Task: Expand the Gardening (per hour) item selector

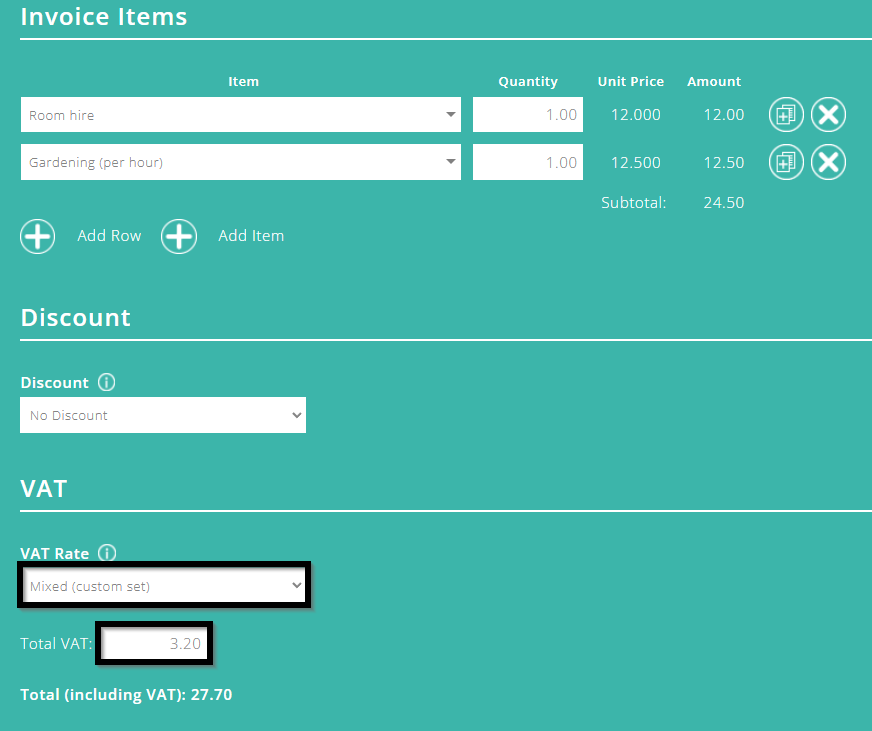Action: pyautogui.click(x=450, y=161)
